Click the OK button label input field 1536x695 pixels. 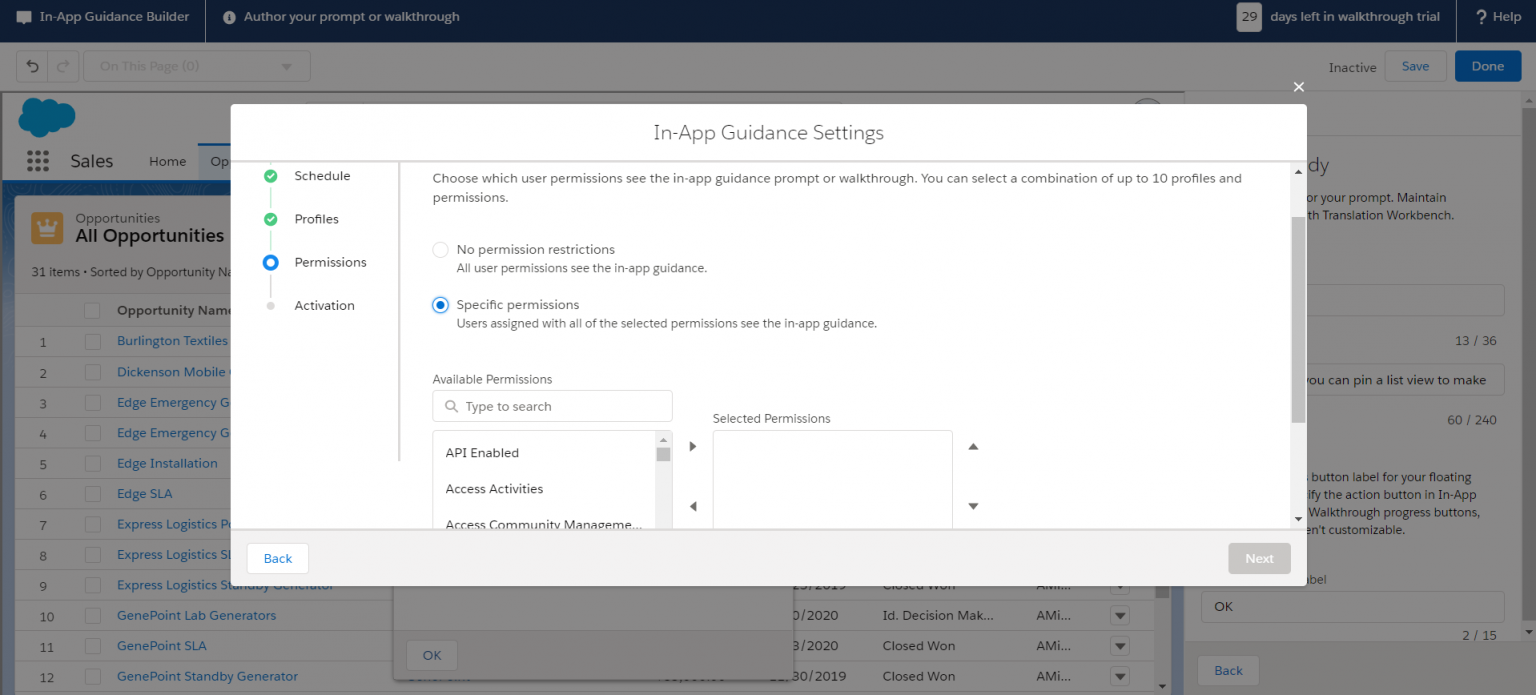1352,606
